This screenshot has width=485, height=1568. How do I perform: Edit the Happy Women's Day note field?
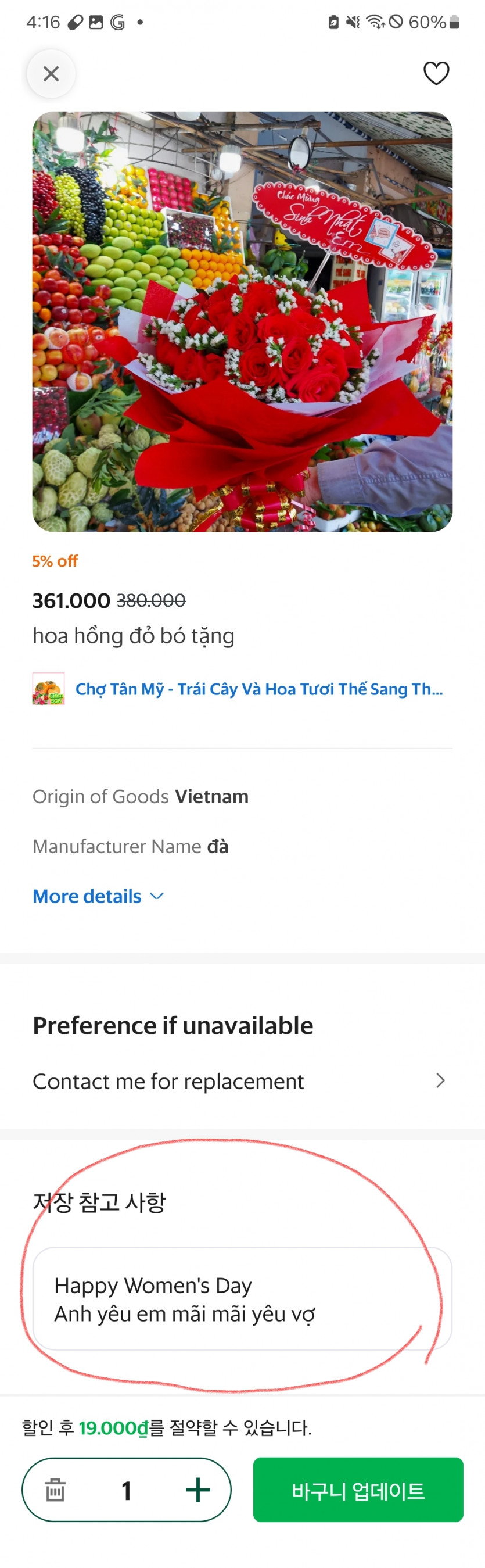242,1299
